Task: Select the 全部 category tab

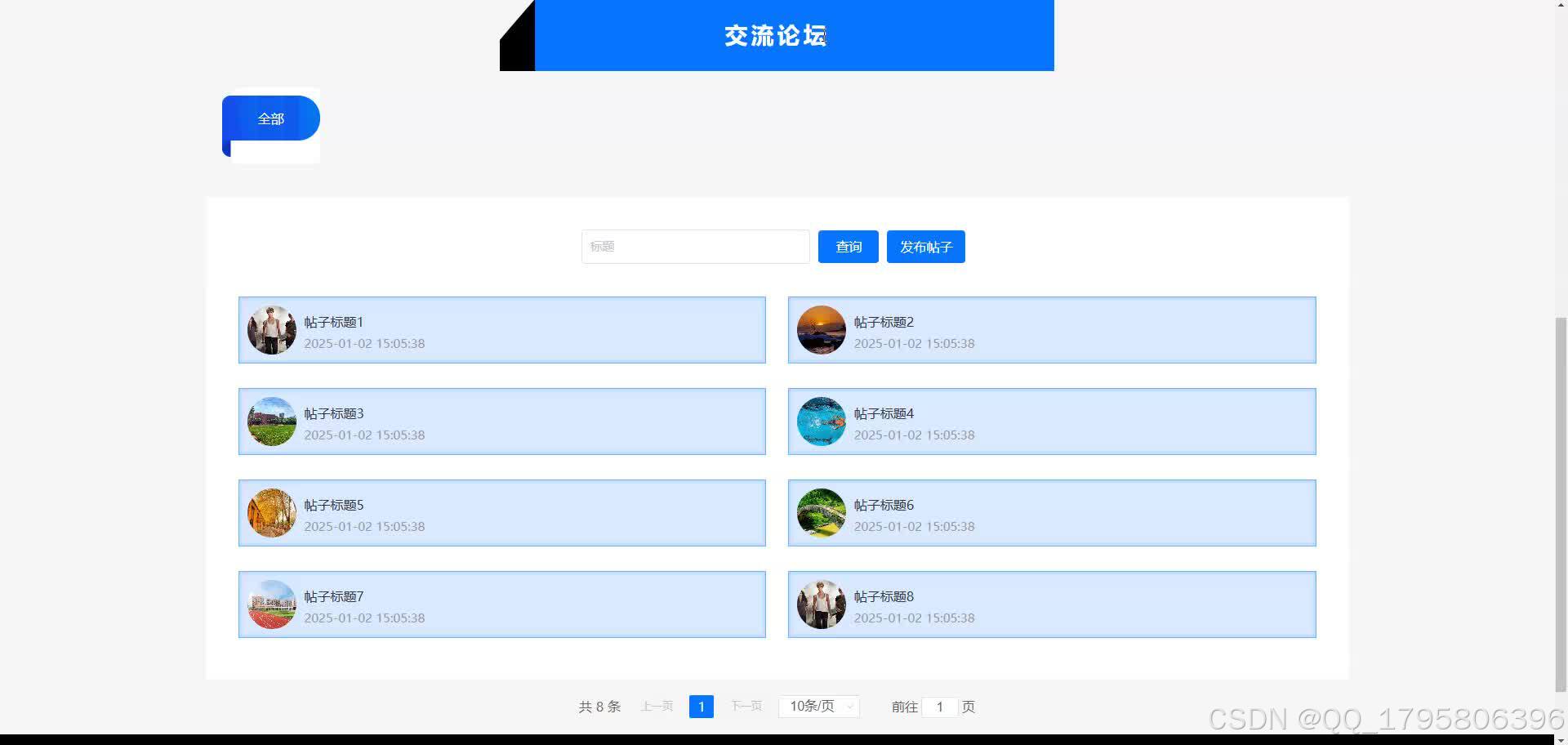Action: pyautogui.click(x=271, y=119)
